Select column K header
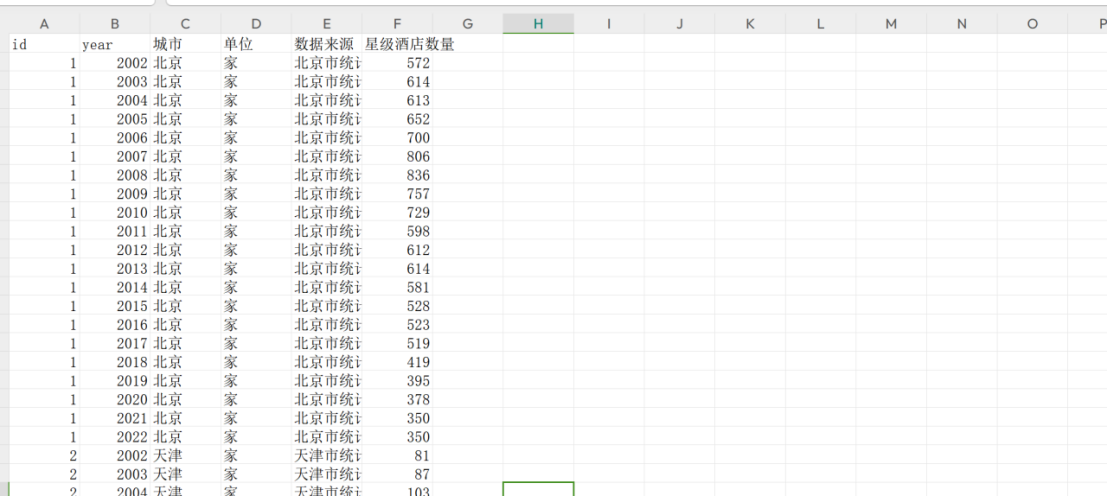 click(x=750, y=24)
